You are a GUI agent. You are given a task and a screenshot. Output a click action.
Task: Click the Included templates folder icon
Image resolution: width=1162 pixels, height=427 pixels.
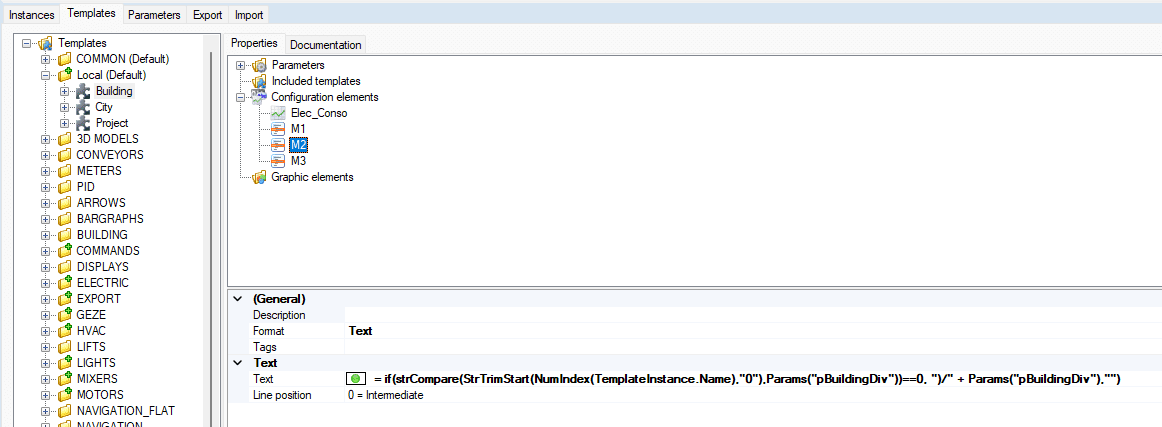(260, 81)
